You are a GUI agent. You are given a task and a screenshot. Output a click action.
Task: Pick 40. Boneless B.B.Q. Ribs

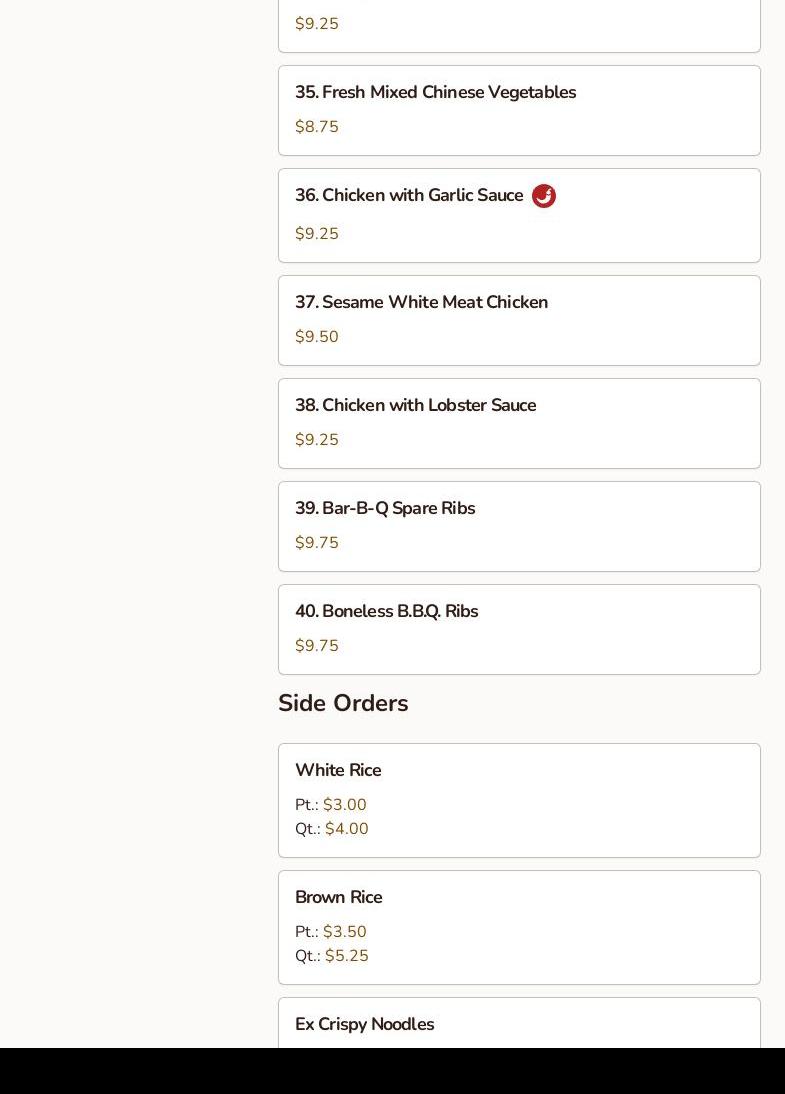386,612
